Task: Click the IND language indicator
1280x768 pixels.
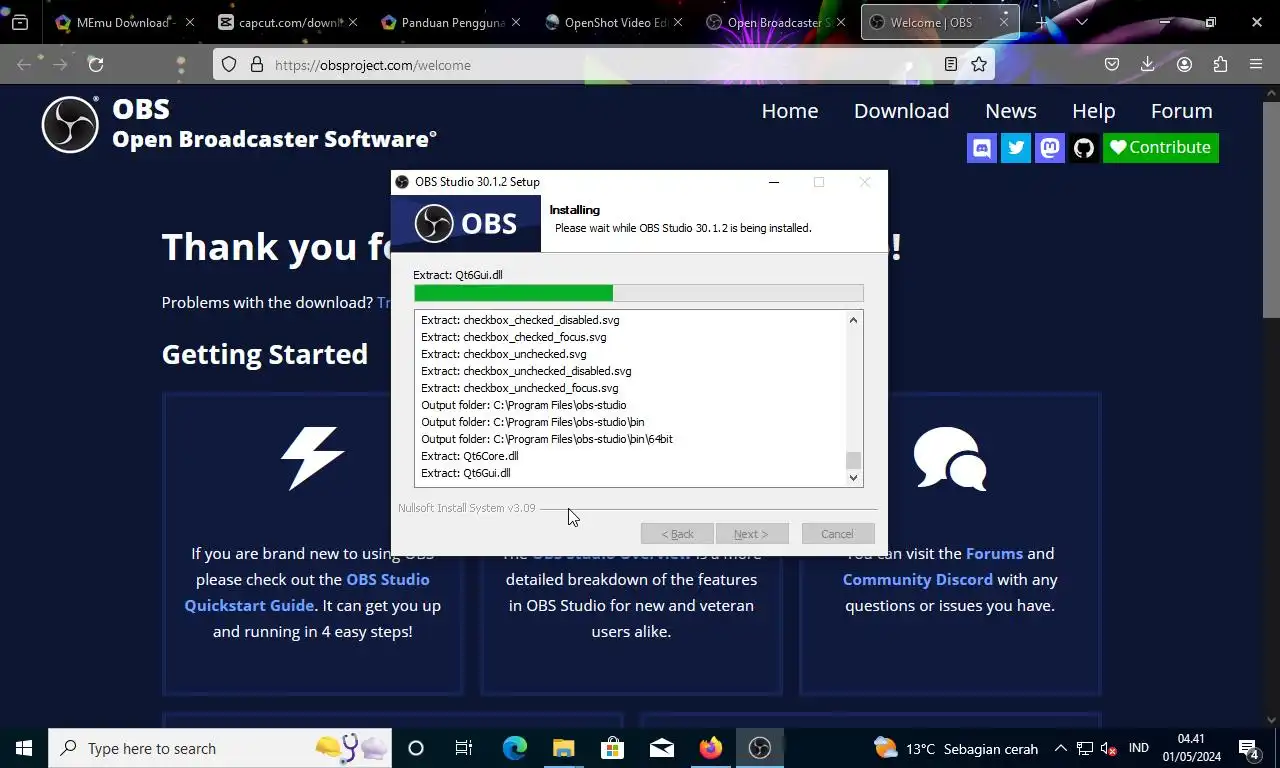Action: (x=1138, y=748)
